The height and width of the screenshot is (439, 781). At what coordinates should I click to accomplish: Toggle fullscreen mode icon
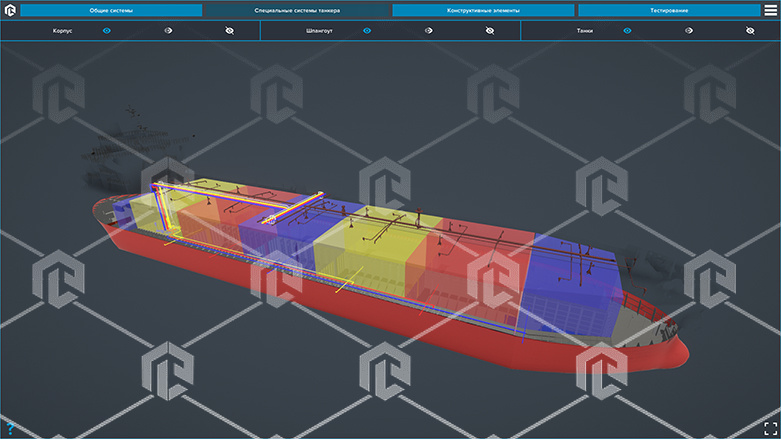click(771, 429)
